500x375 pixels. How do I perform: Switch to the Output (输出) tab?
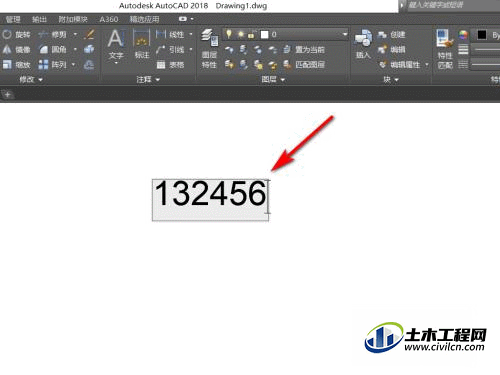[39, 19]
